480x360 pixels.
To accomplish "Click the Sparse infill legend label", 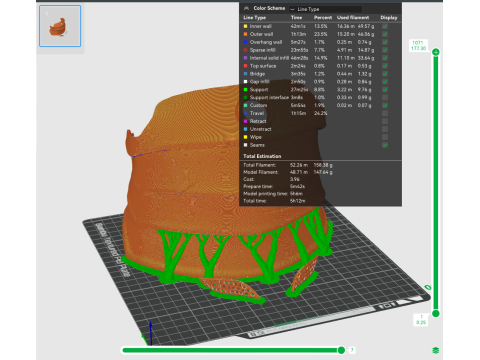I will pyautogui.click(x=263, y=50).
